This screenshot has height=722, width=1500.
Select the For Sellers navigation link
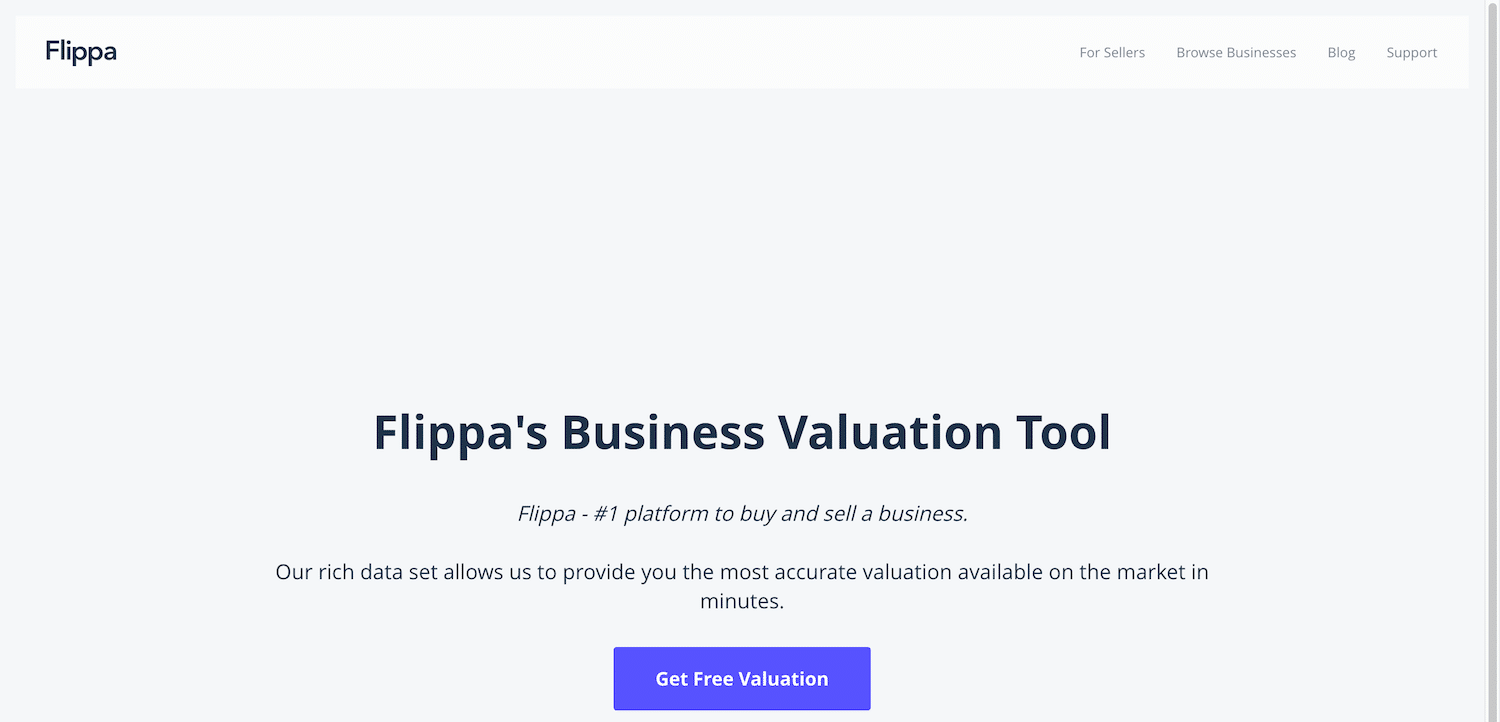click(x=1112, y=52)
